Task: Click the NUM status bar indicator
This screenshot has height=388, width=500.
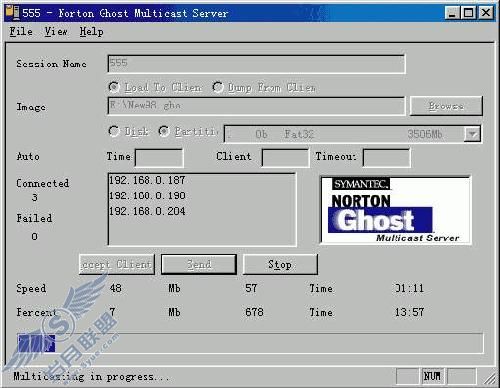Action: coord(432,376)
